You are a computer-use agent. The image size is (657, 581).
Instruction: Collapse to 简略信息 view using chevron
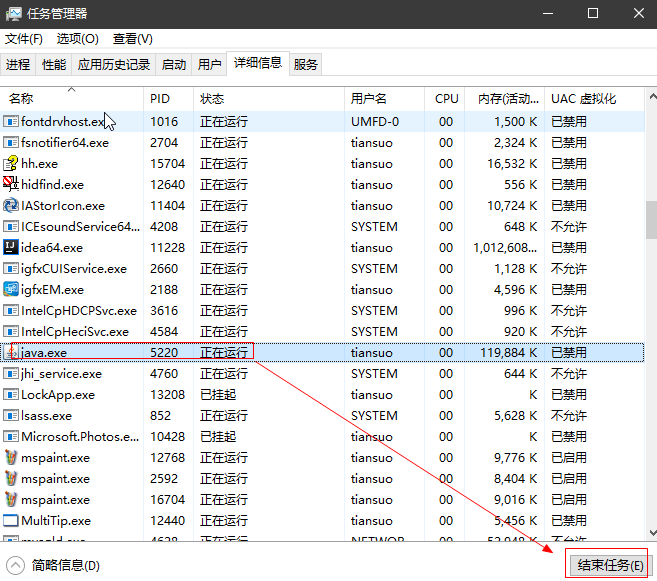click(x=15, y=565)
